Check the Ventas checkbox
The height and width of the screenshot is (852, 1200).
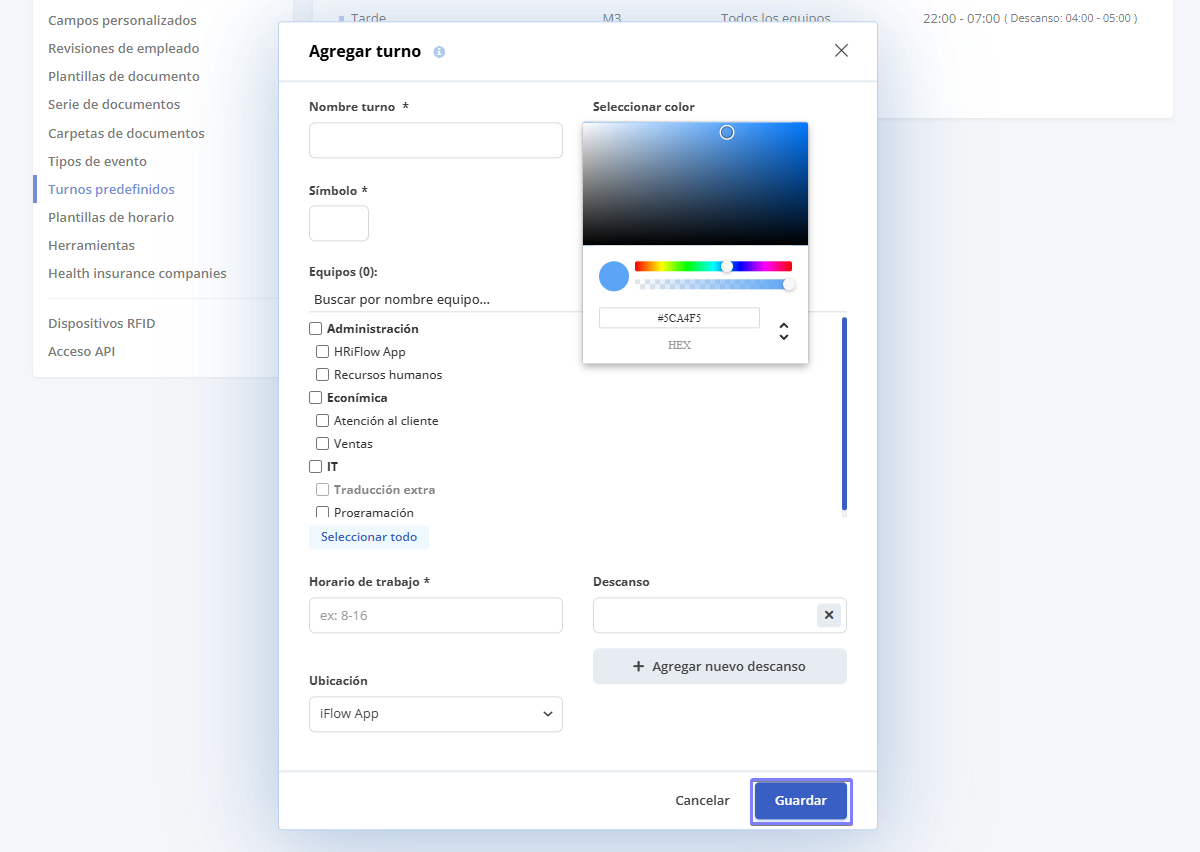[x=323, y=443]
